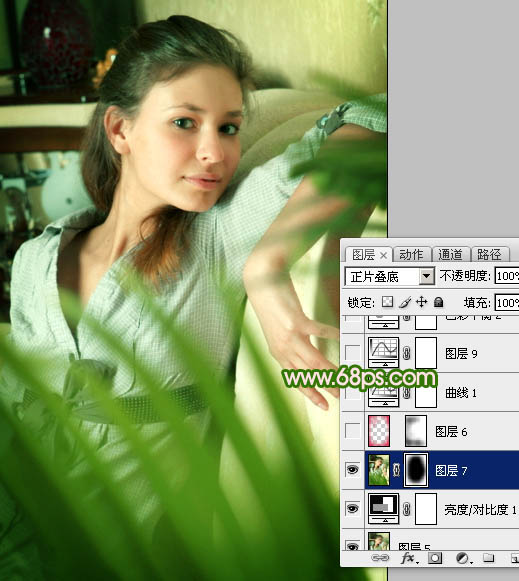
Task: Show the hidden 图层 9 layer
Action: click(352, 352)
